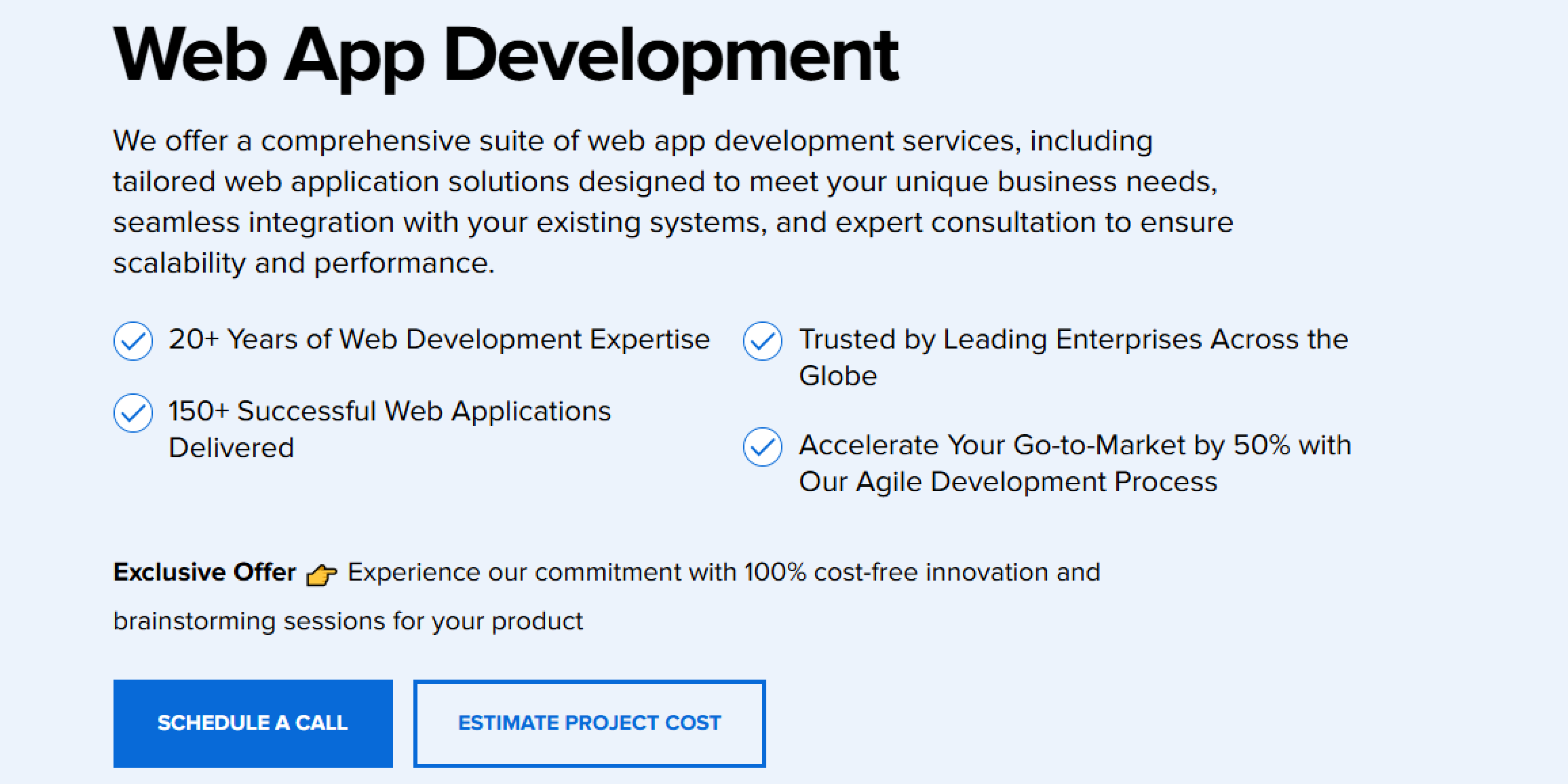Open the Estimate Project Cost button
This screenshot has width=1568, height=784.
pos(589,723)
